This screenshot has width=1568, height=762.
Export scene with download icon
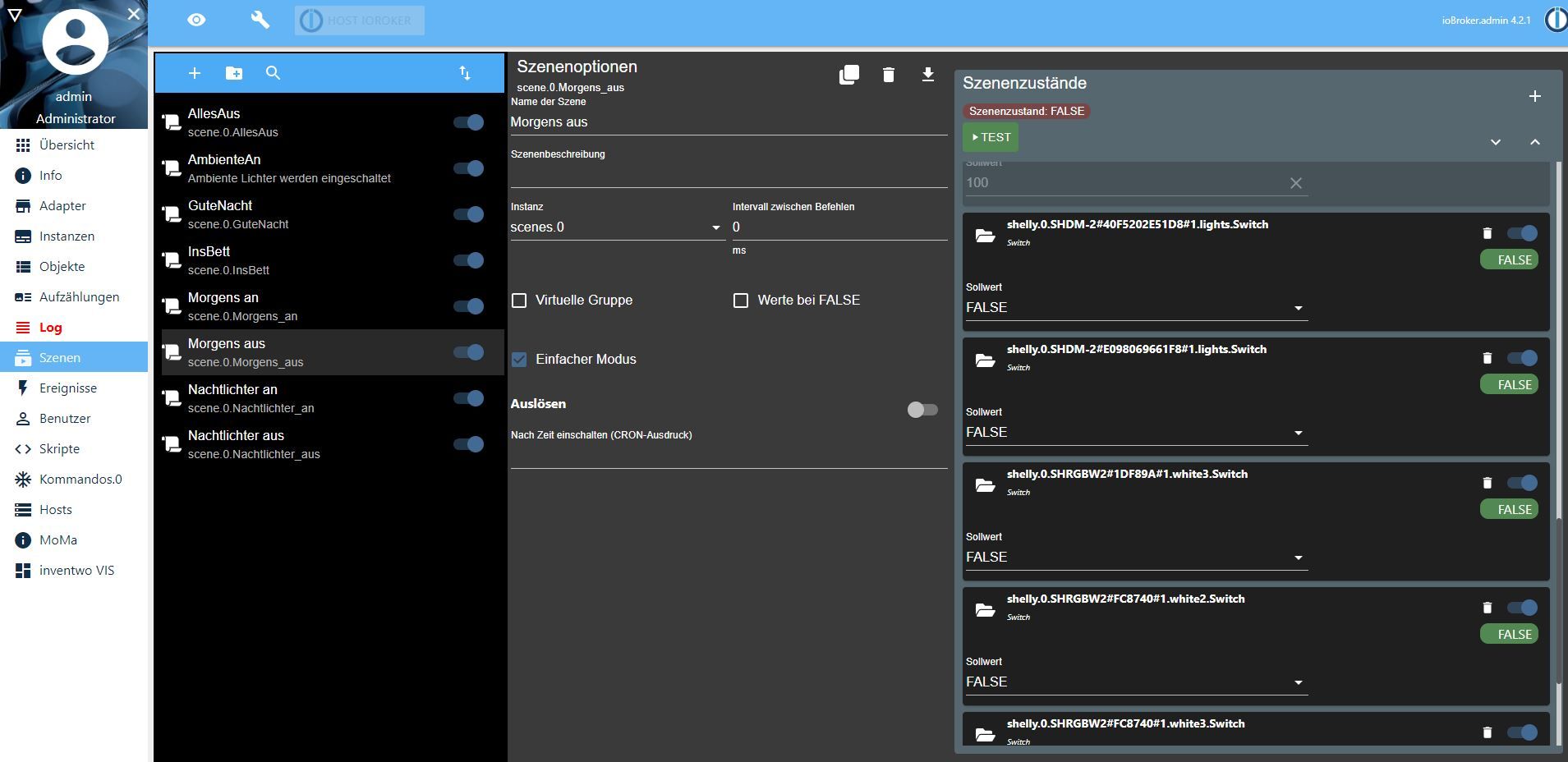click(928, 75)
